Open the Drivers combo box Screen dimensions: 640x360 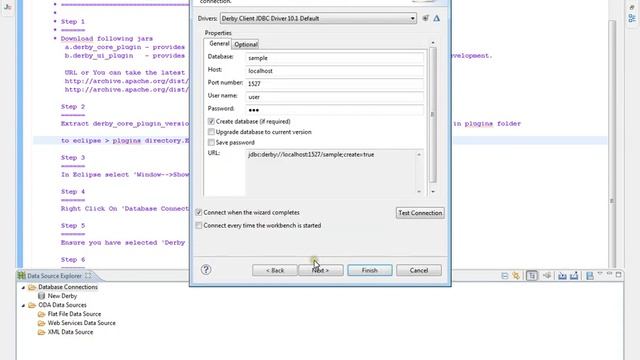click(x=318, y=18)
